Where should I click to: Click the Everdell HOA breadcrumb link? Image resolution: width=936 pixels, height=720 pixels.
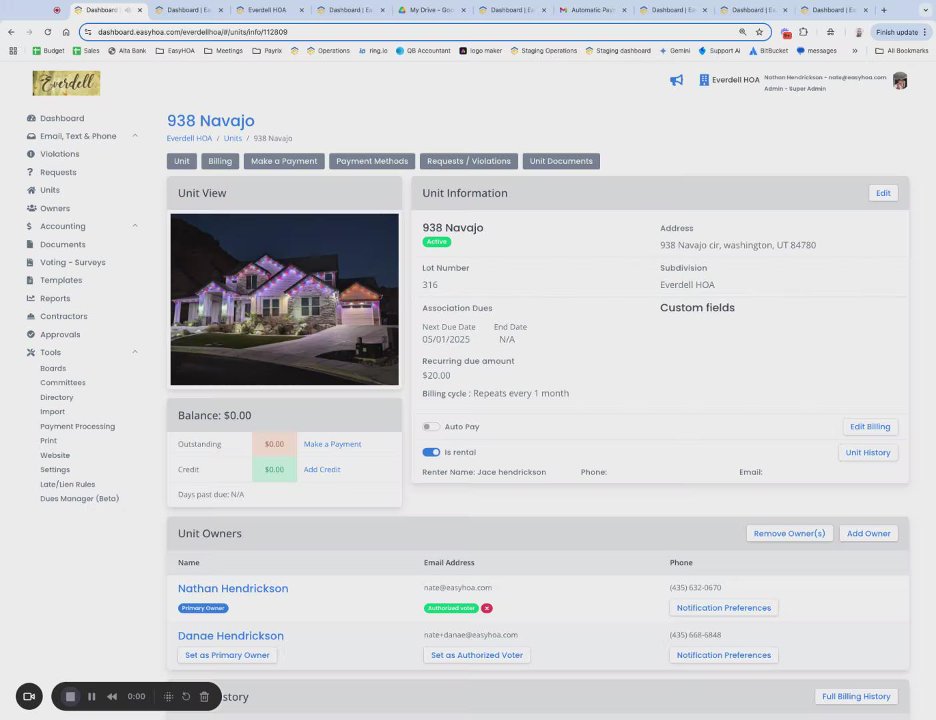[x=189, y=139]
